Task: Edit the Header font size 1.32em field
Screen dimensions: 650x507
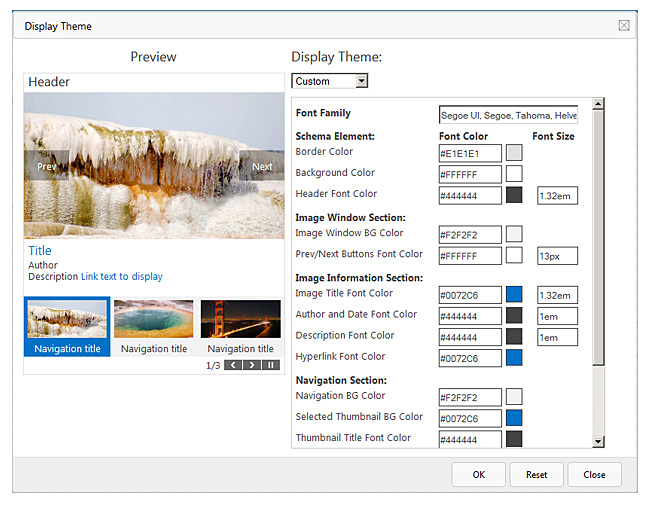Action: tap(557, 195)
